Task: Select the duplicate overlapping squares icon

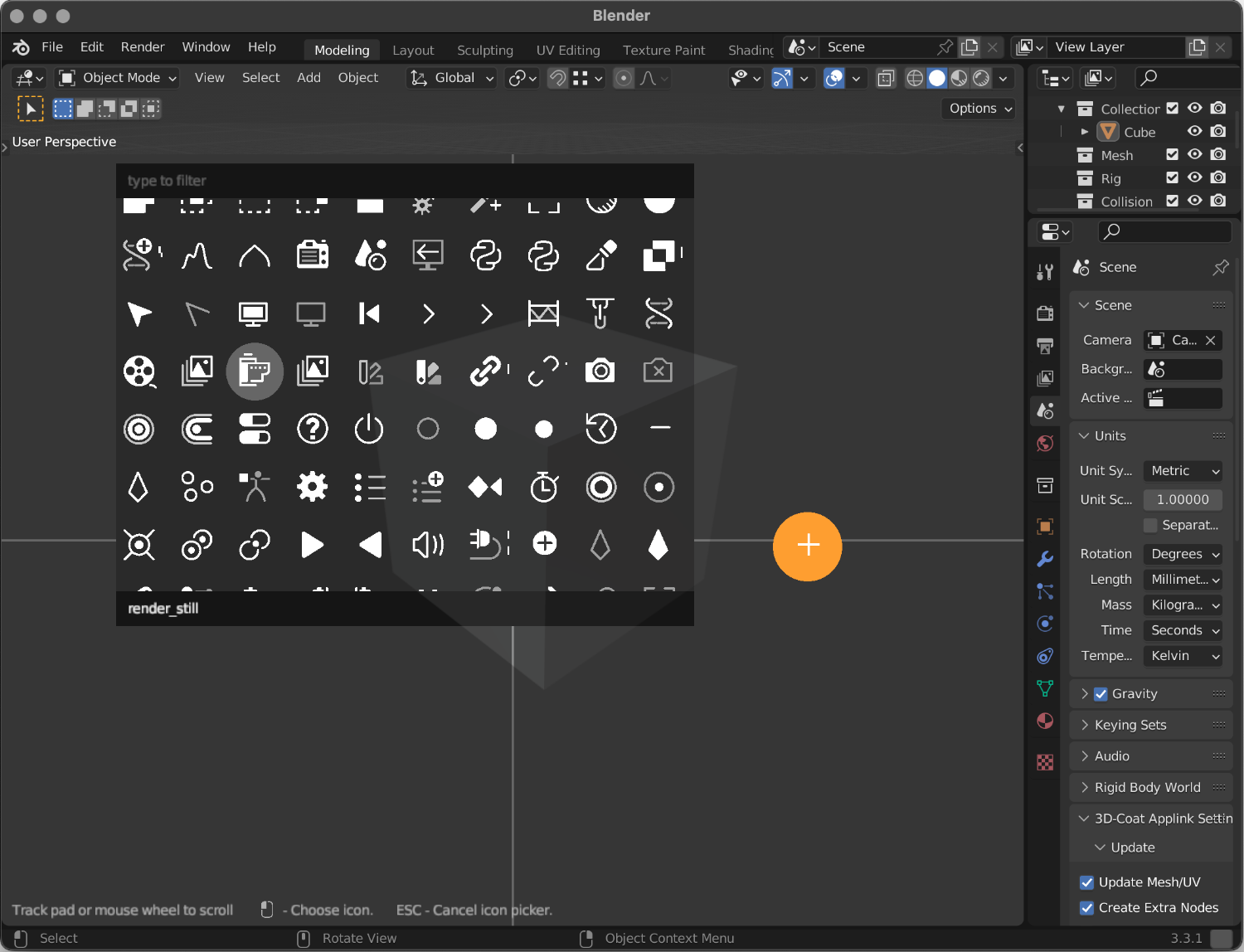Action: coord(660,255)
